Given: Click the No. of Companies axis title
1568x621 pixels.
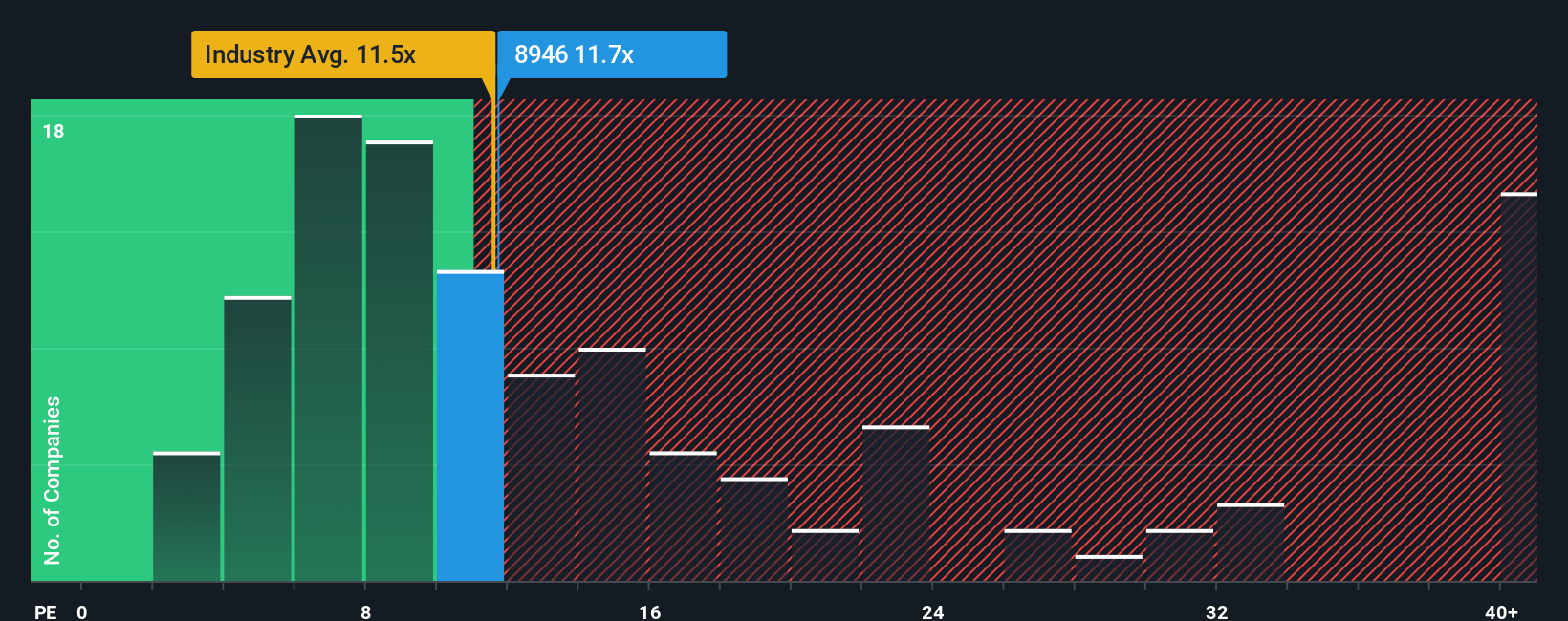Looking at the screenshot, I should (52, 480).
